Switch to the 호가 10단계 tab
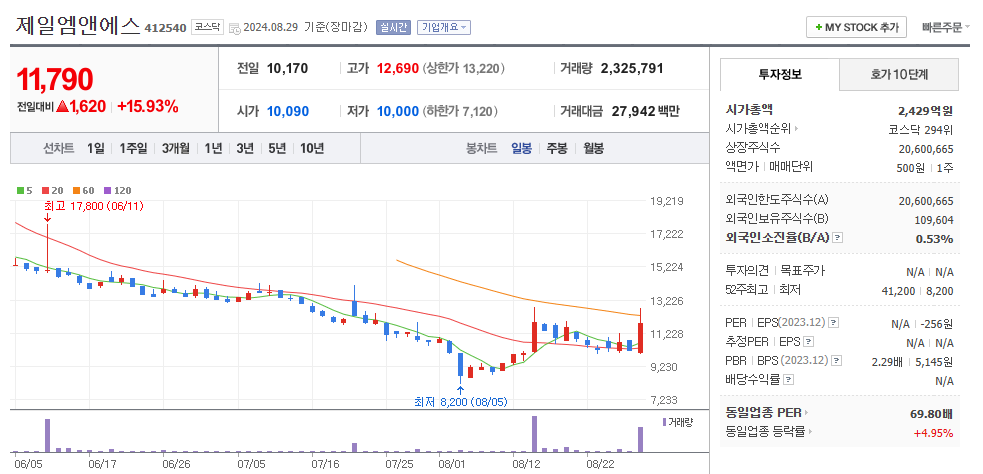This screenshot has height=474, width=983. pyautogui.click(x=899, y=75)
